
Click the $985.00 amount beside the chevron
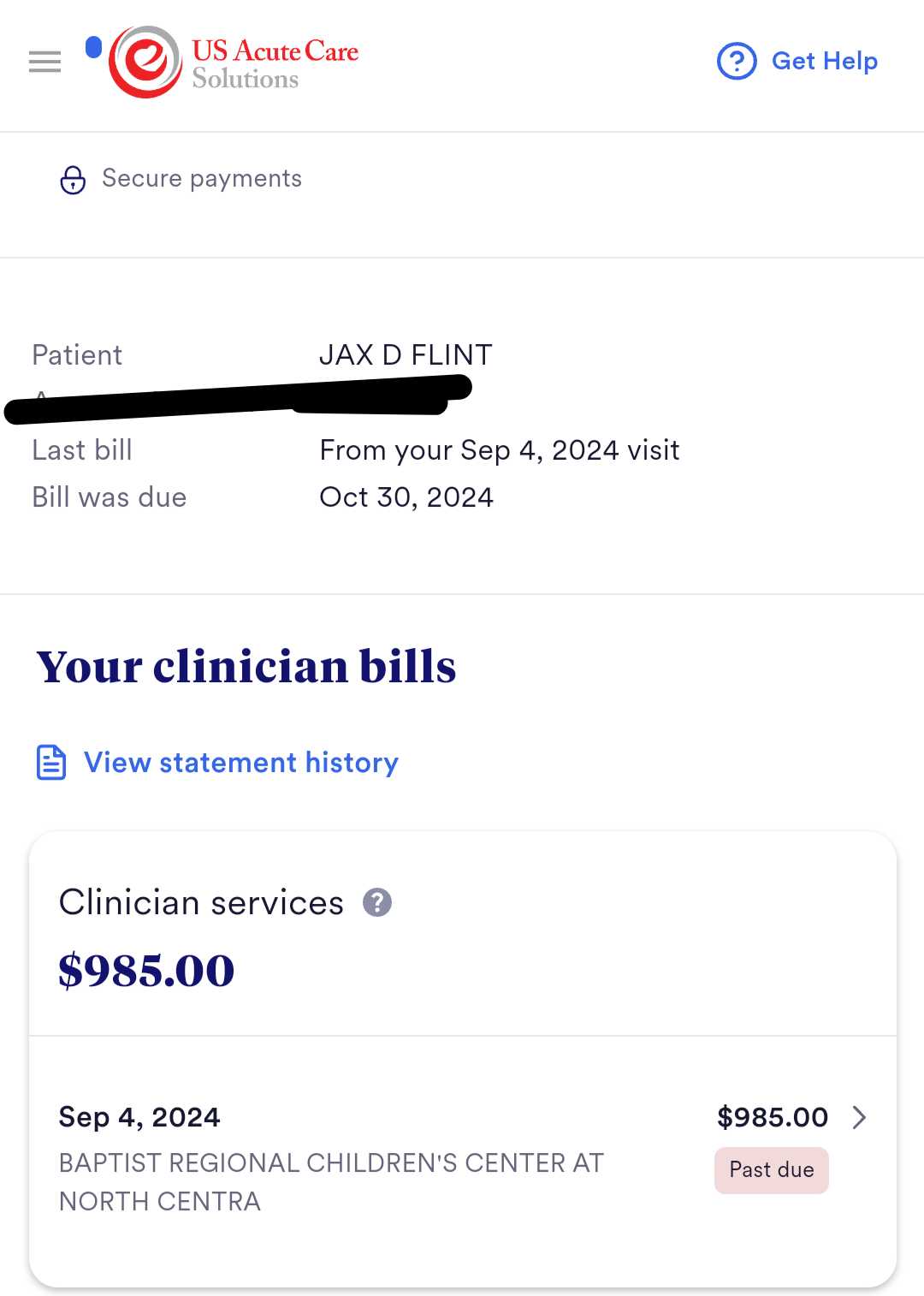[x=772, y=1117]
